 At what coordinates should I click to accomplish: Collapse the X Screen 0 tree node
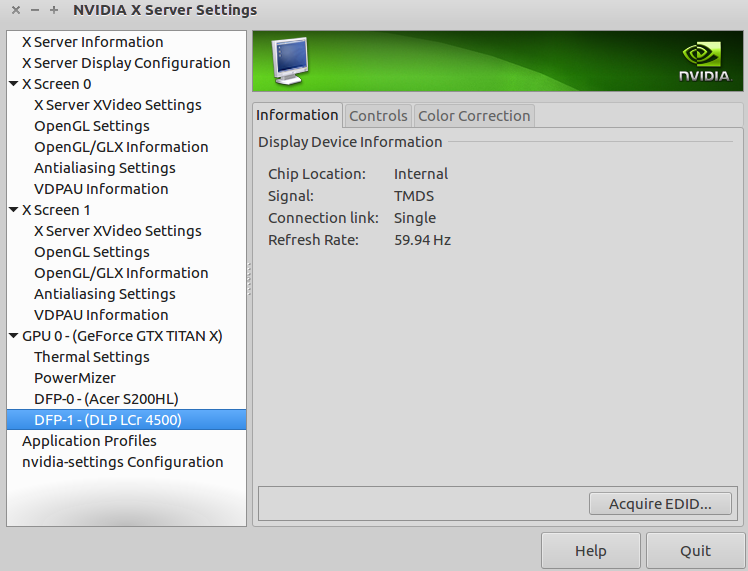(x=13, y=84)
